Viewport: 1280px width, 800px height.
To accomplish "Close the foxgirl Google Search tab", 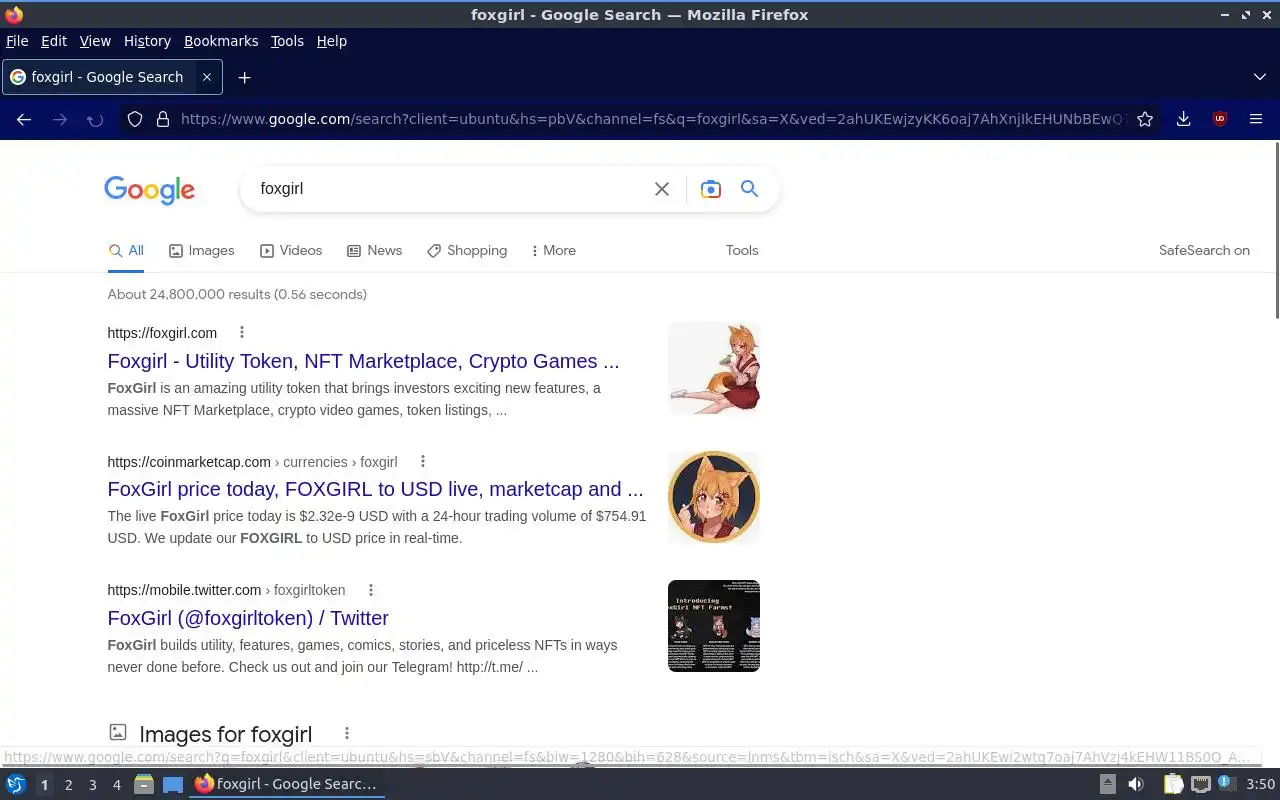I will 207,77.
